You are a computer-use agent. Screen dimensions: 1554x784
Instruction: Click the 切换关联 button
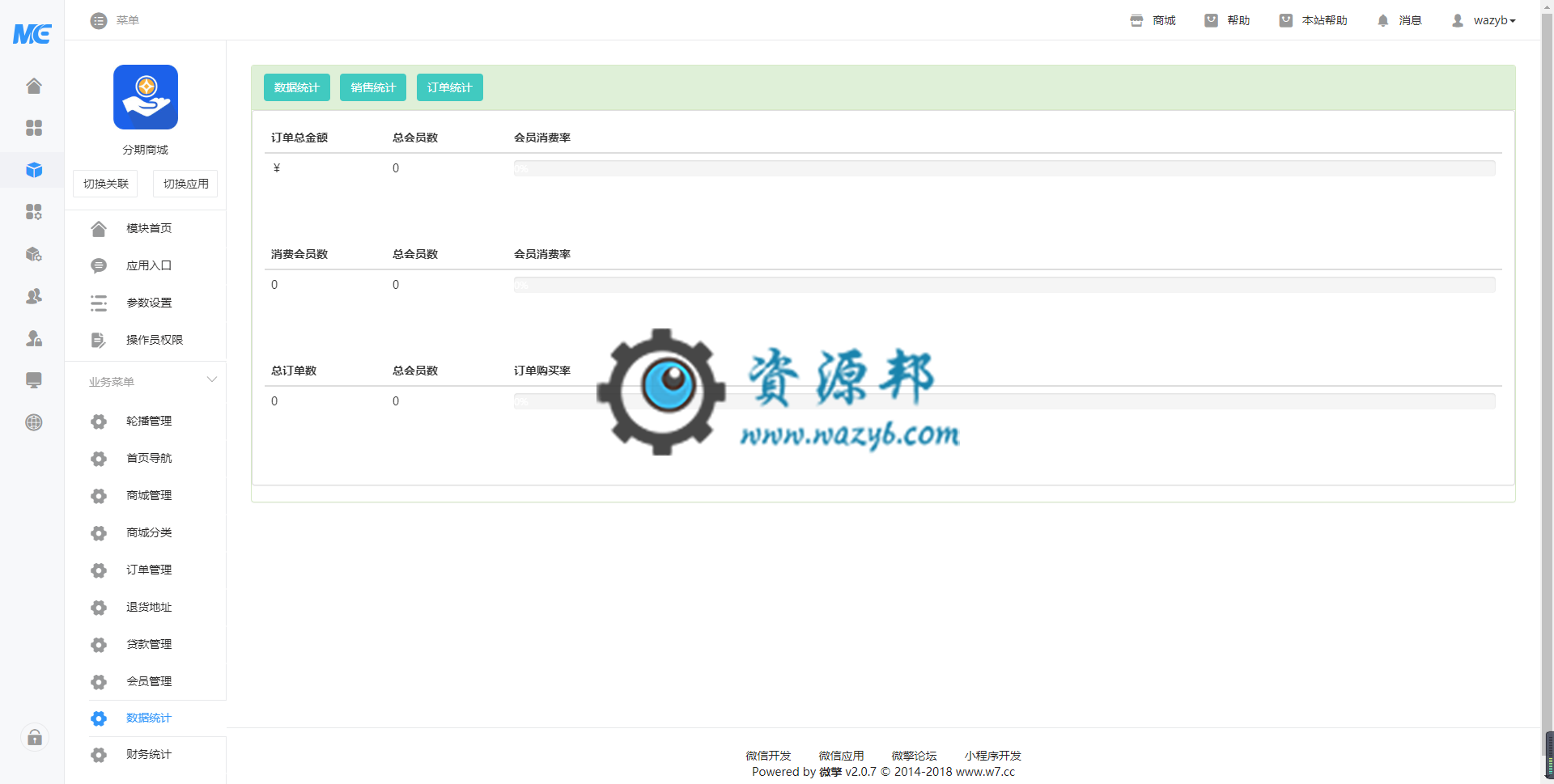coord(105,184)
